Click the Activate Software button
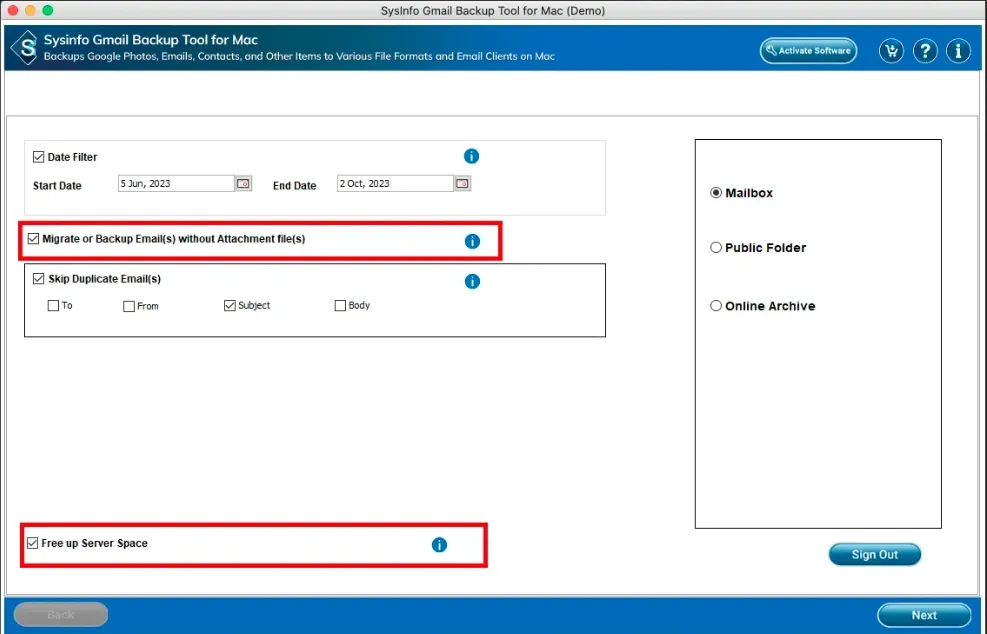Viewport: 987px width, 634px height. point(808,51)
